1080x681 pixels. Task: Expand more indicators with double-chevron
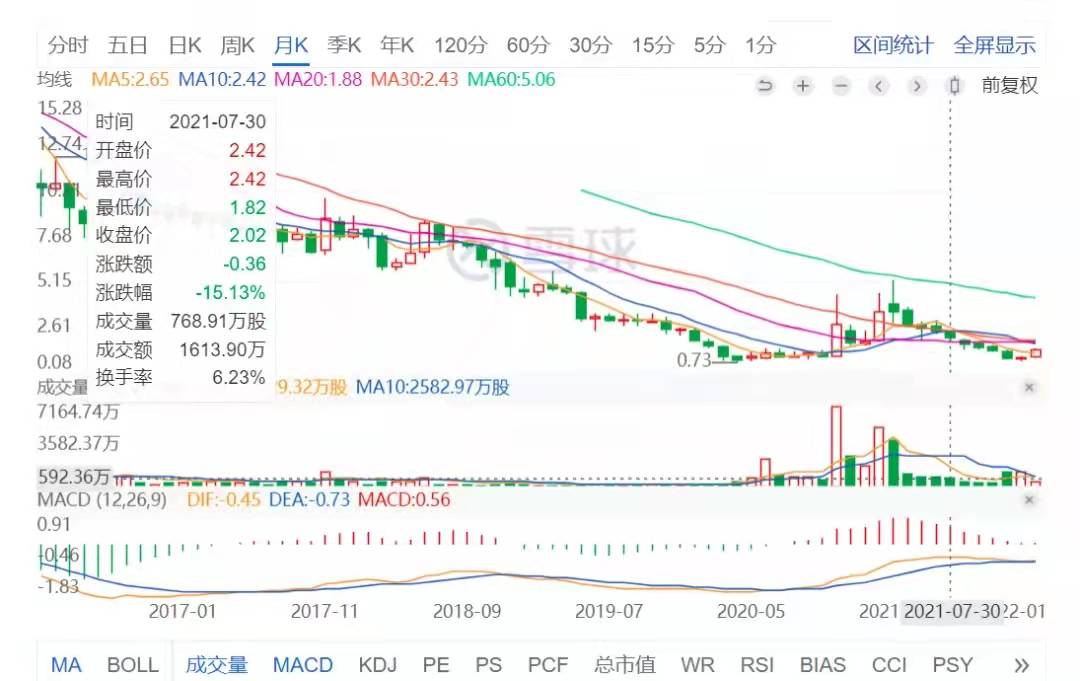pos(1021,665)
